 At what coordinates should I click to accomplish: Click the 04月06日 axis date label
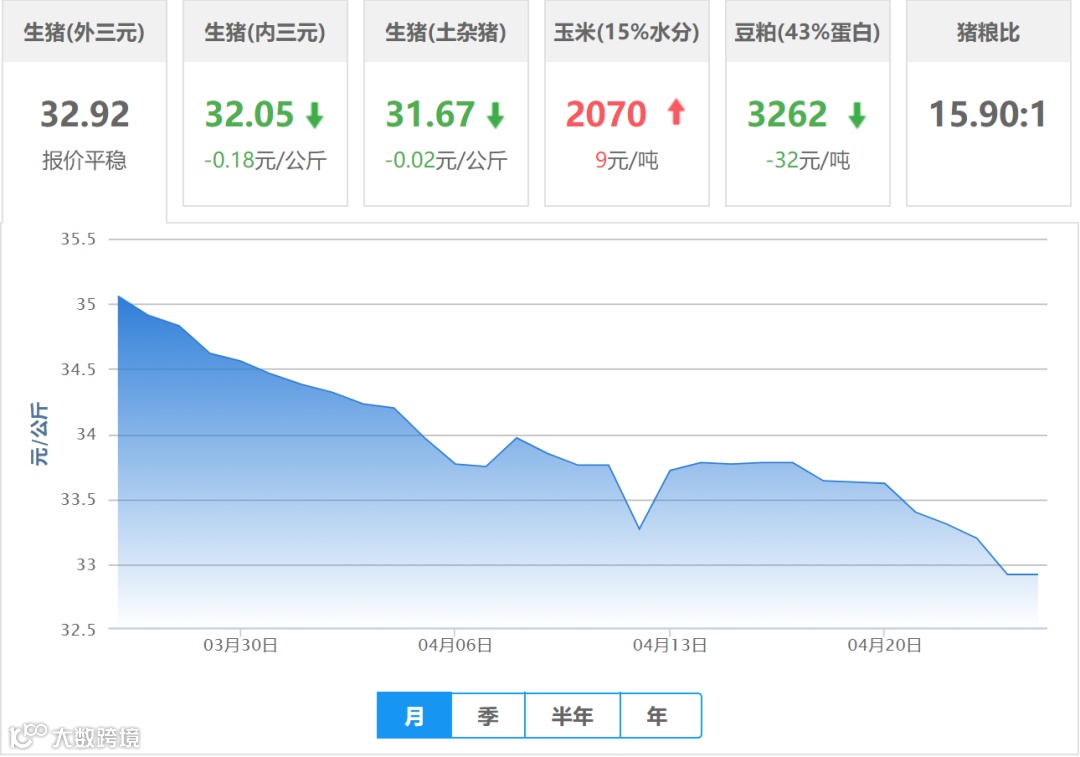(x=455, y=645)
